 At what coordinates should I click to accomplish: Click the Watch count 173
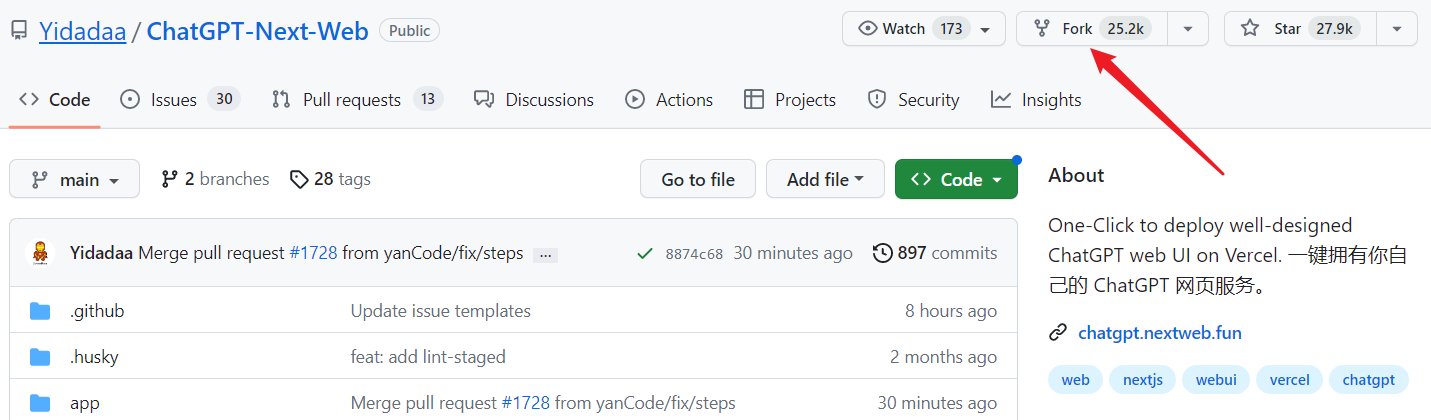point(951,29)
